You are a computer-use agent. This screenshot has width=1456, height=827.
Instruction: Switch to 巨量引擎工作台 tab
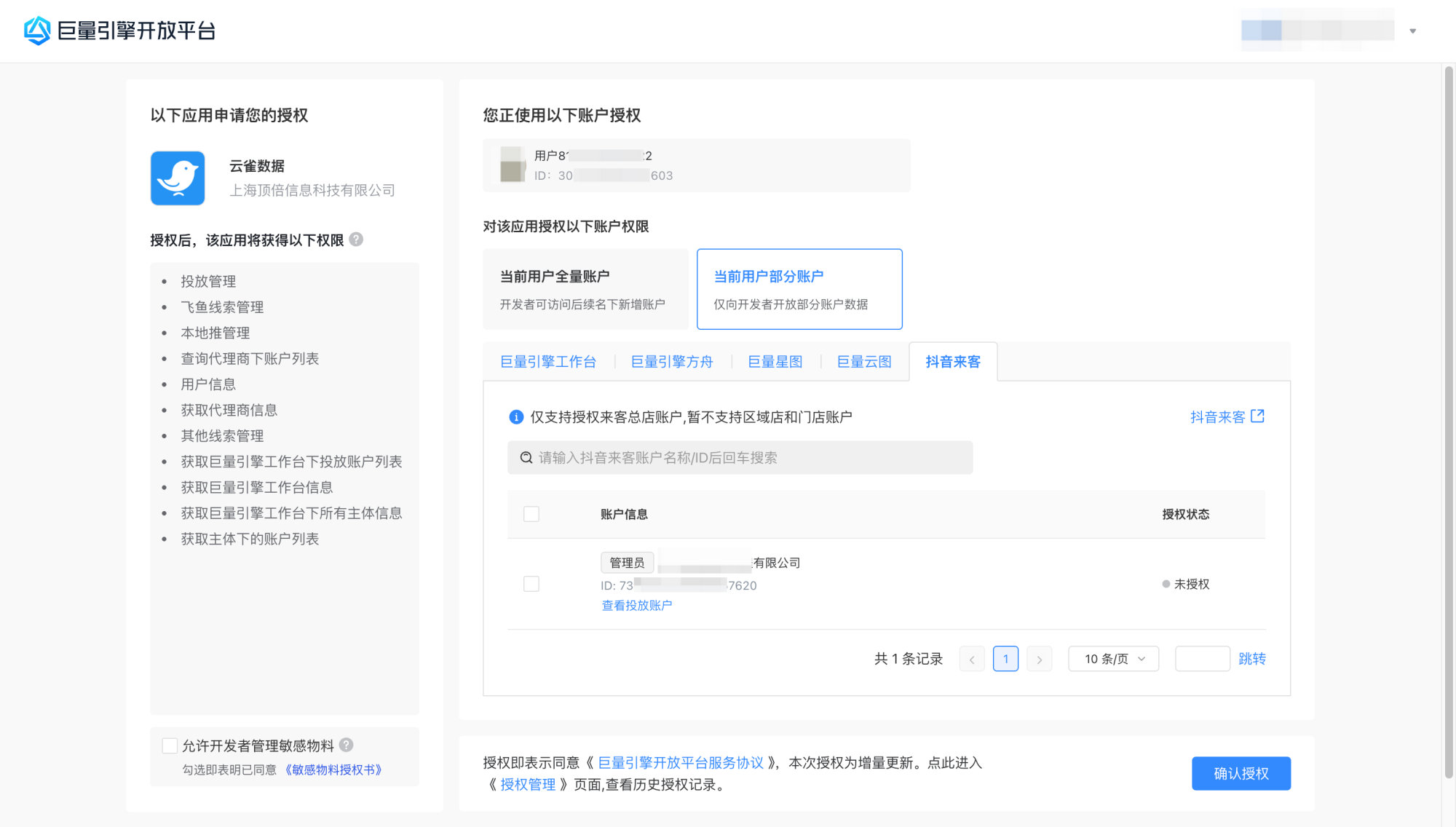pos(548,362)
